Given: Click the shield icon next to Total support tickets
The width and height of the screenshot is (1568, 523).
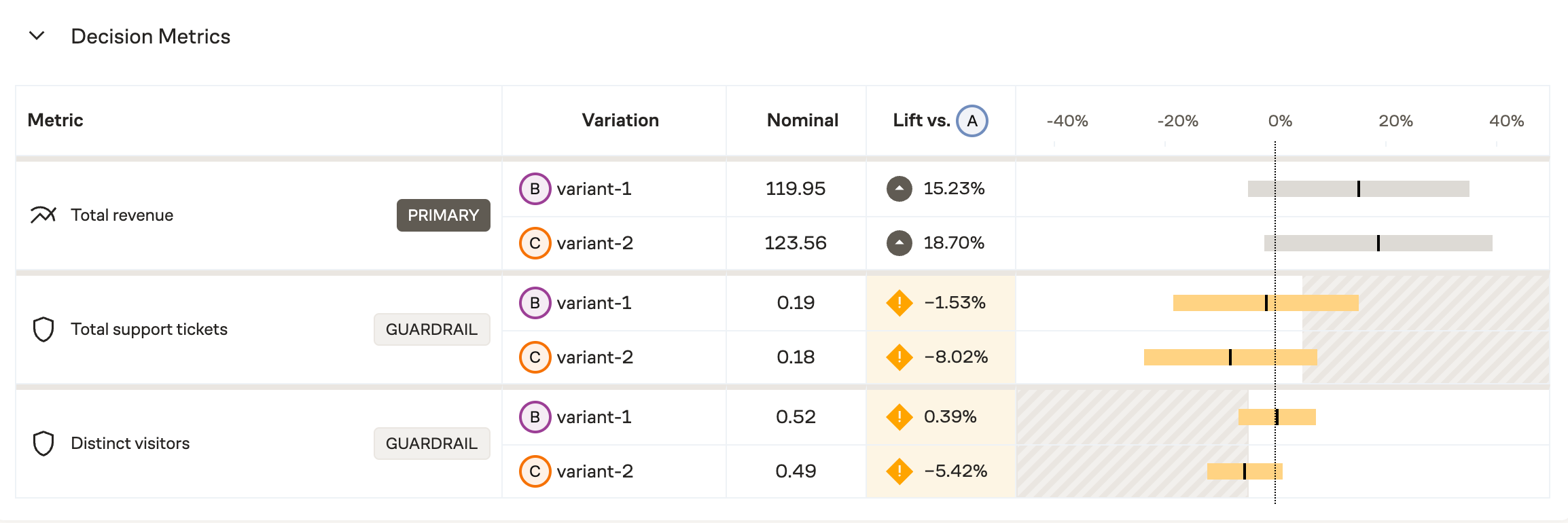Looking at the screenshot, I should click(x=43, y=329).
